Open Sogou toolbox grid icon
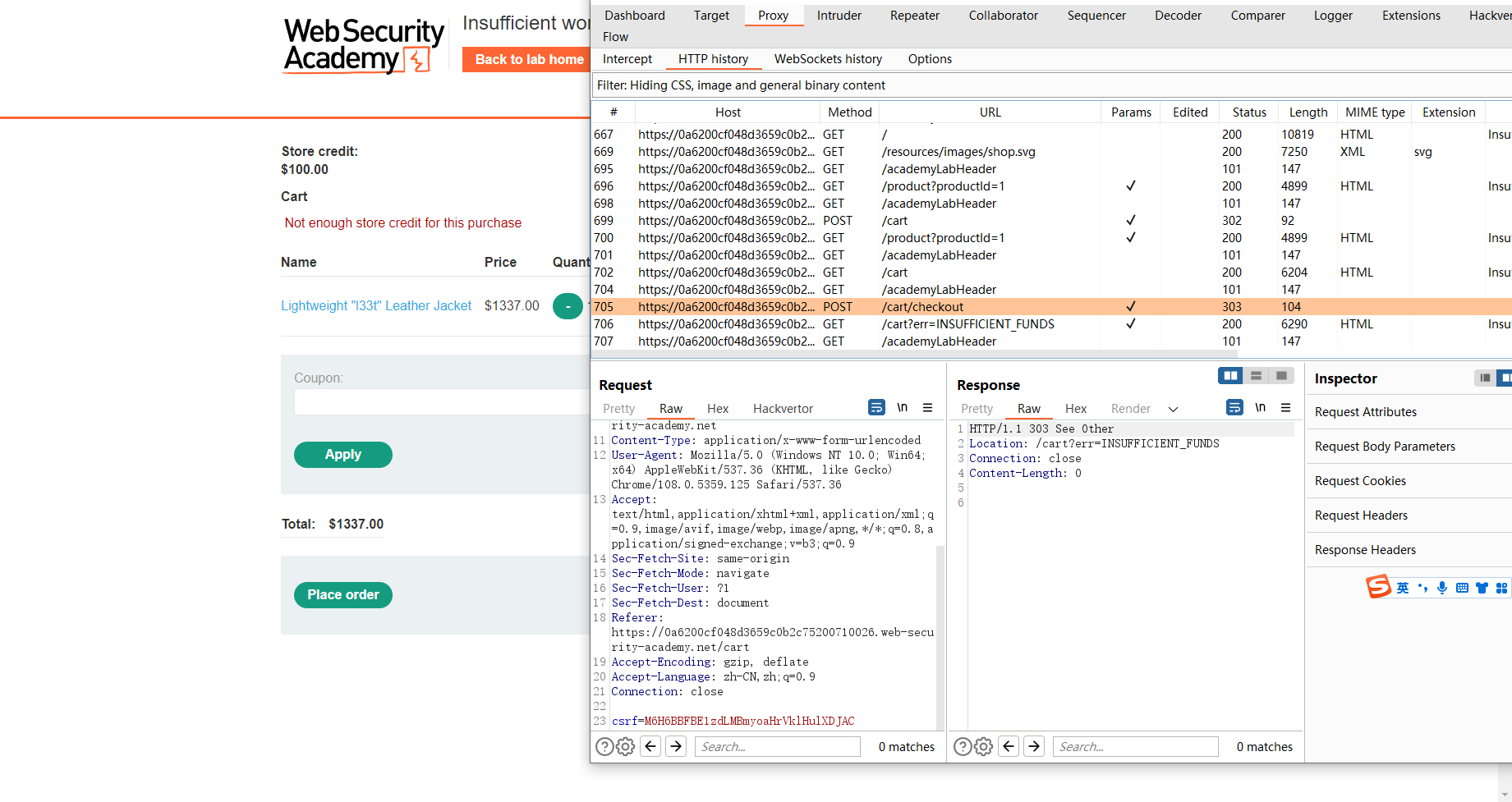The height and width of the screenshot is (802, 1512). (x=1501, y=588)
